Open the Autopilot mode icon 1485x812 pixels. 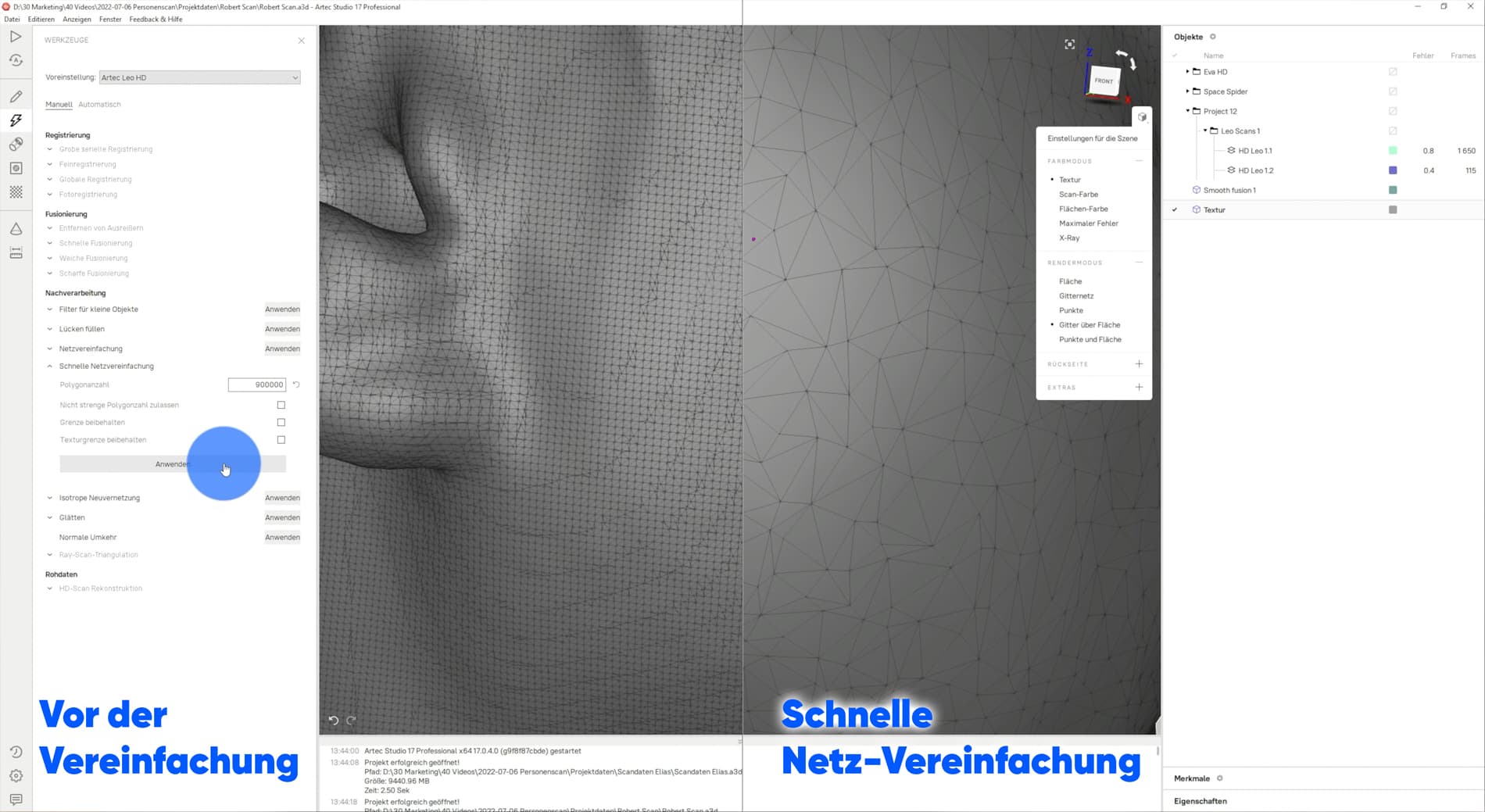click(x=15, y=59)
